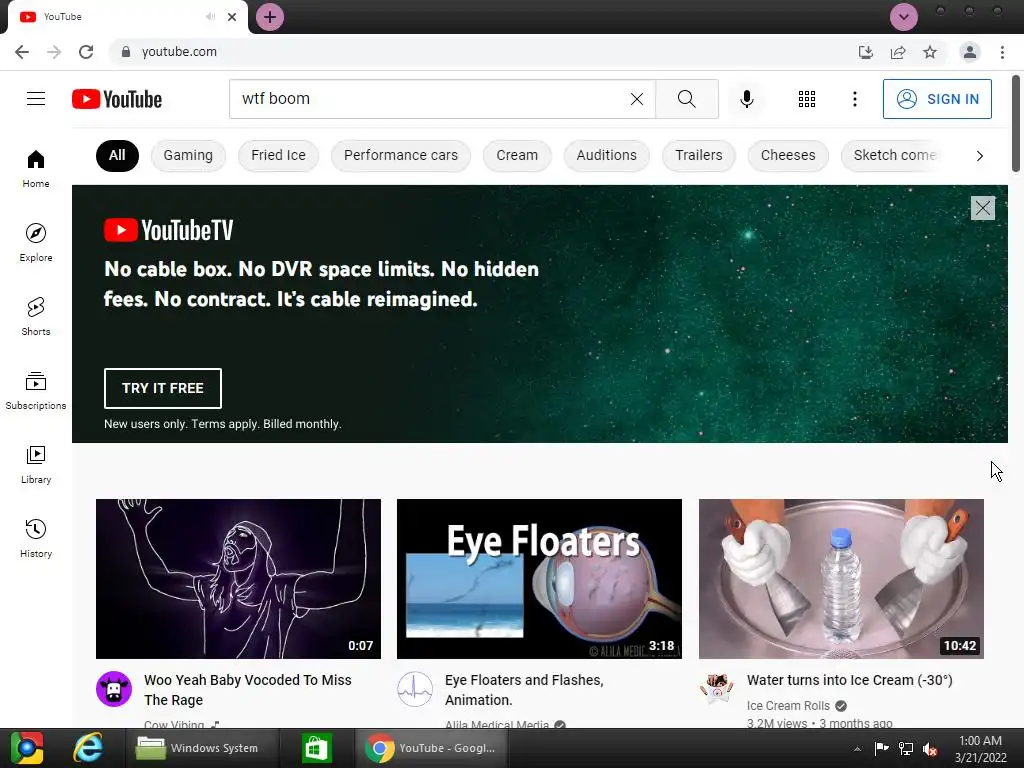The image size is (1024, 768).
Task: Select the Cheeses filter chip
Action: (788, 155)
